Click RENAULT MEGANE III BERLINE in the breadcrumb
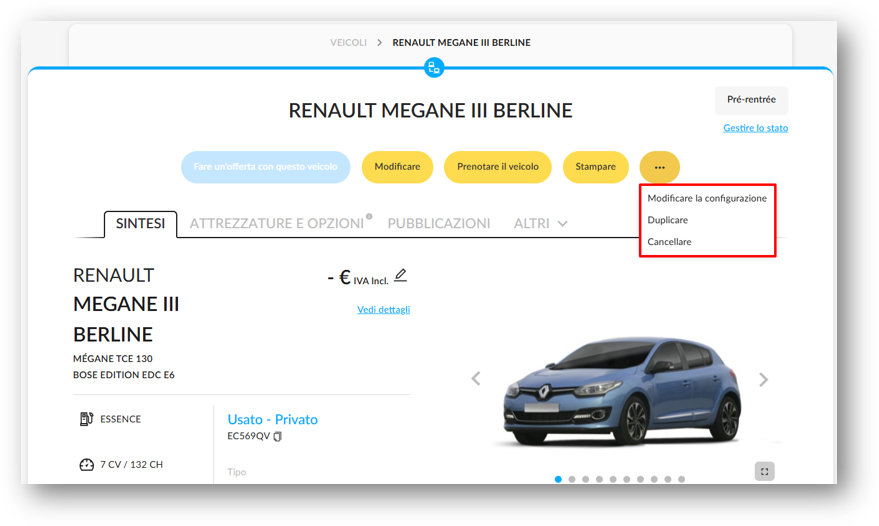Image resolution: width=879 pixels, height=526 pixels. tap(461, 43)
